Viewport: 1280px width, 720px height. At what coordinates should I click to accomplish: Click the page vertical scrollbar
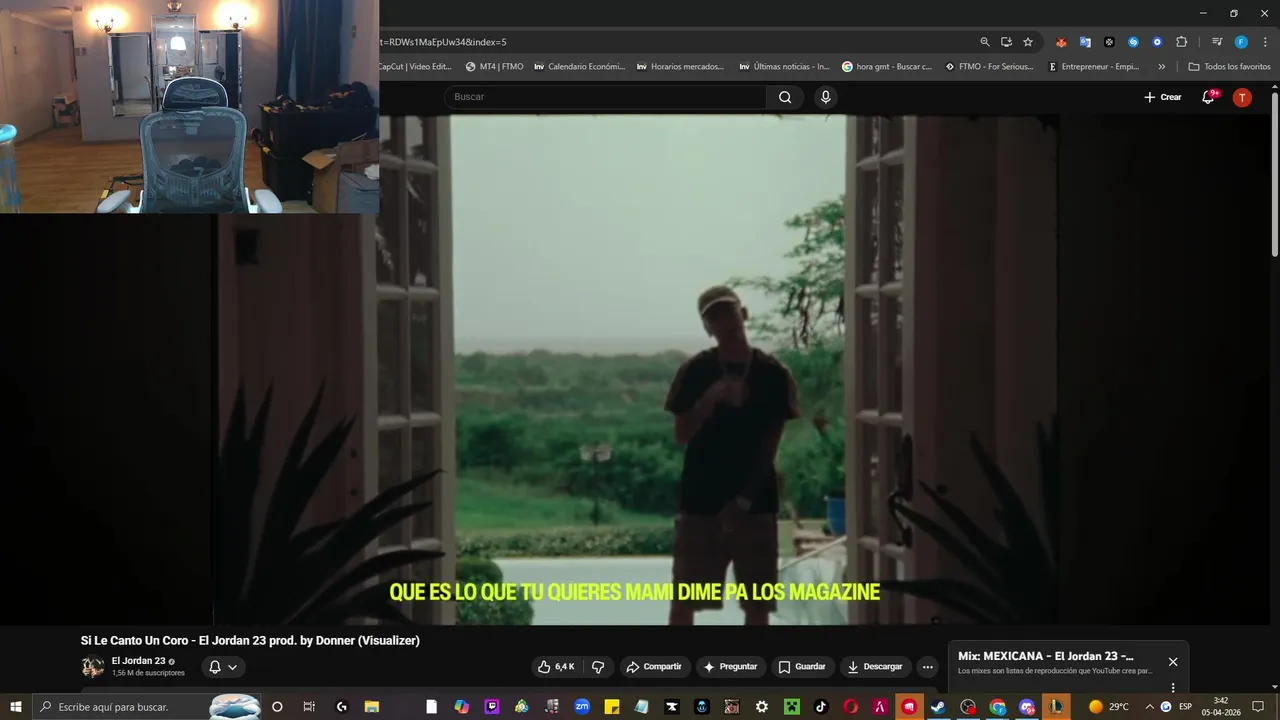(x=1274, y=175)
